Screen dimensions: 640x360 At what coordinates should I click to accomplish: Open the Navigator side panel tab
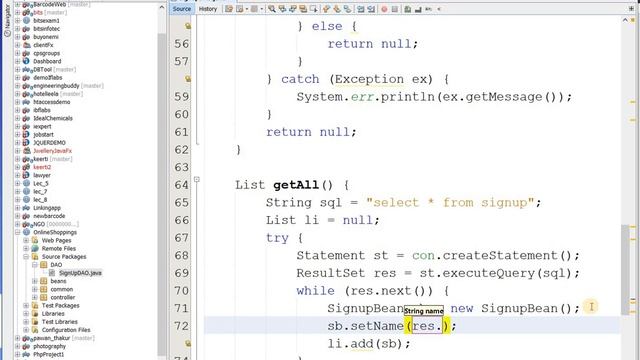(x=7, y=20)
